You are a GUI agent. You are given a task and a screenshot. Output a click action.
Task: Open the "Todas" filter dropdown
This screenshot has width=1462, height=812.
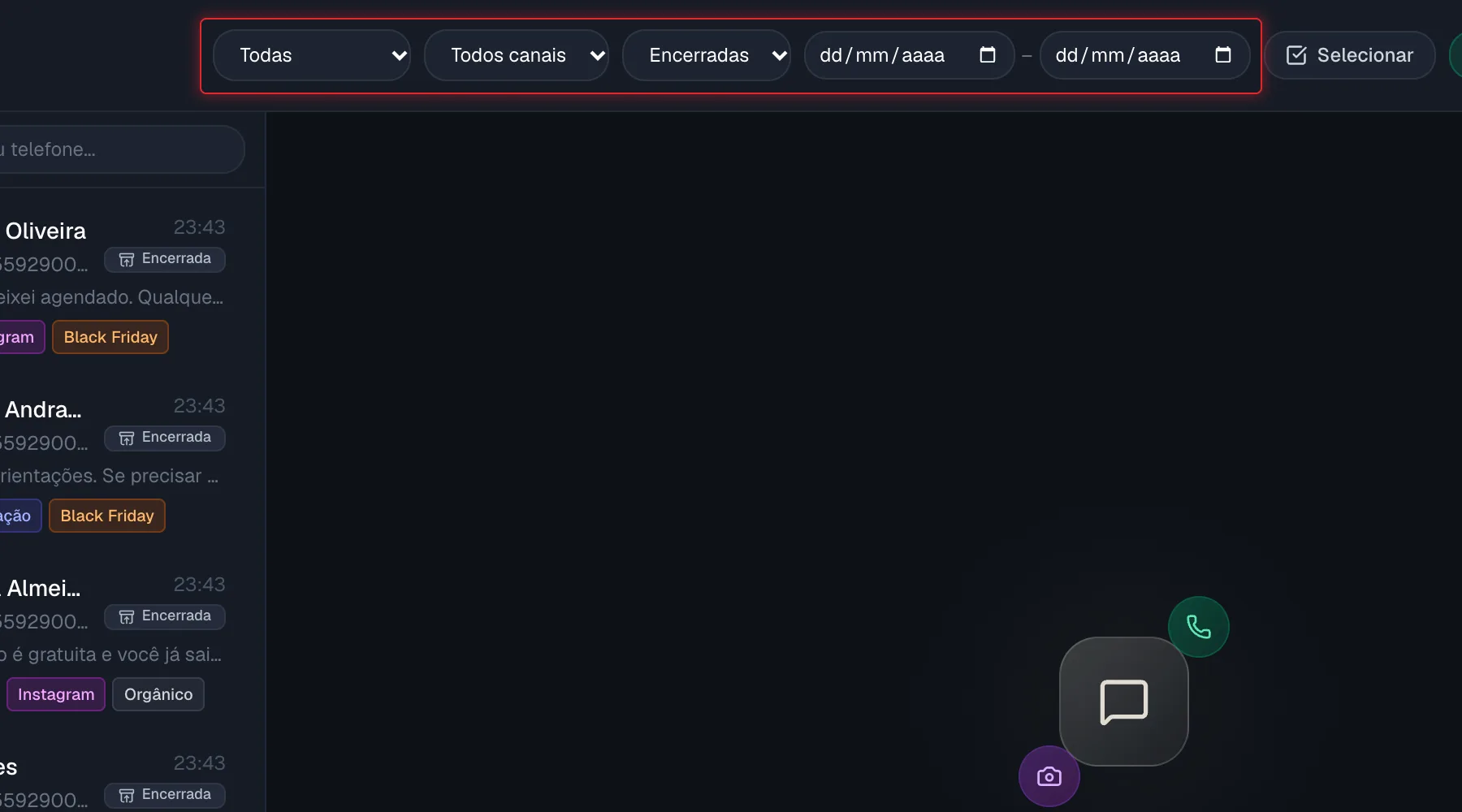(312, 55)
